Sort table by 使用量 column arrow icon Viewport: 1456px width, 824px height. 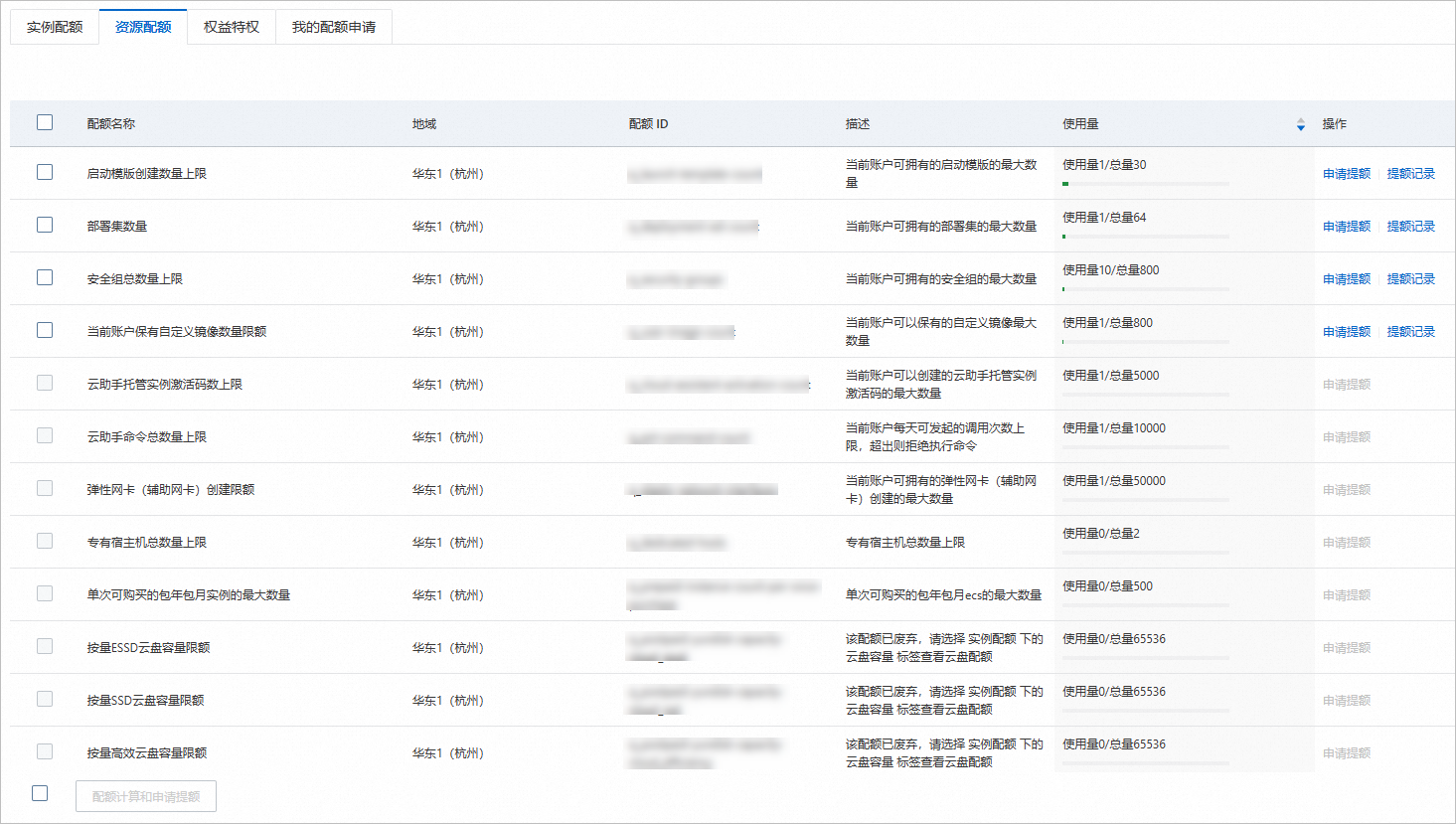point(1300,124)
